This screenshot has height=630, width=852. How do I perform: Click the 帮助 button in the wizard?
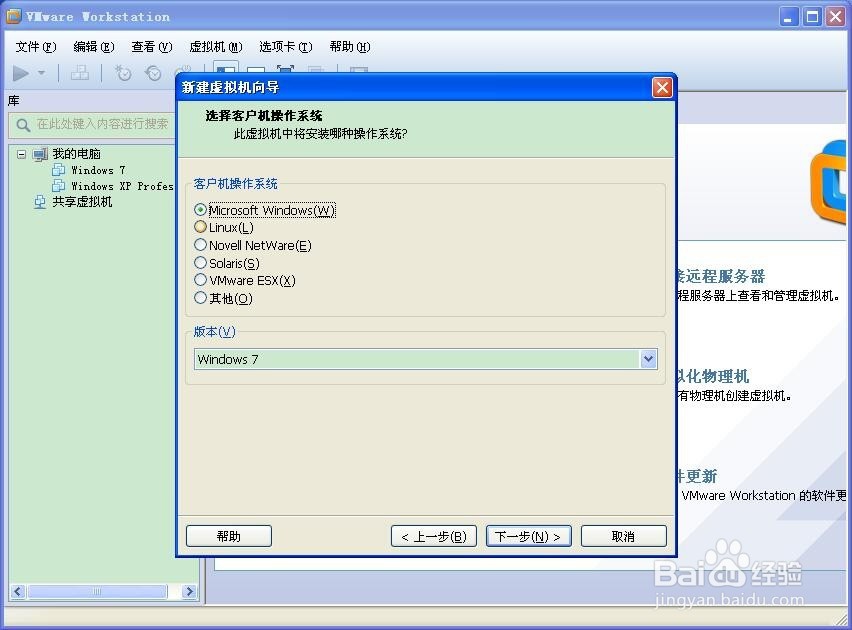[x=229, y=537]
